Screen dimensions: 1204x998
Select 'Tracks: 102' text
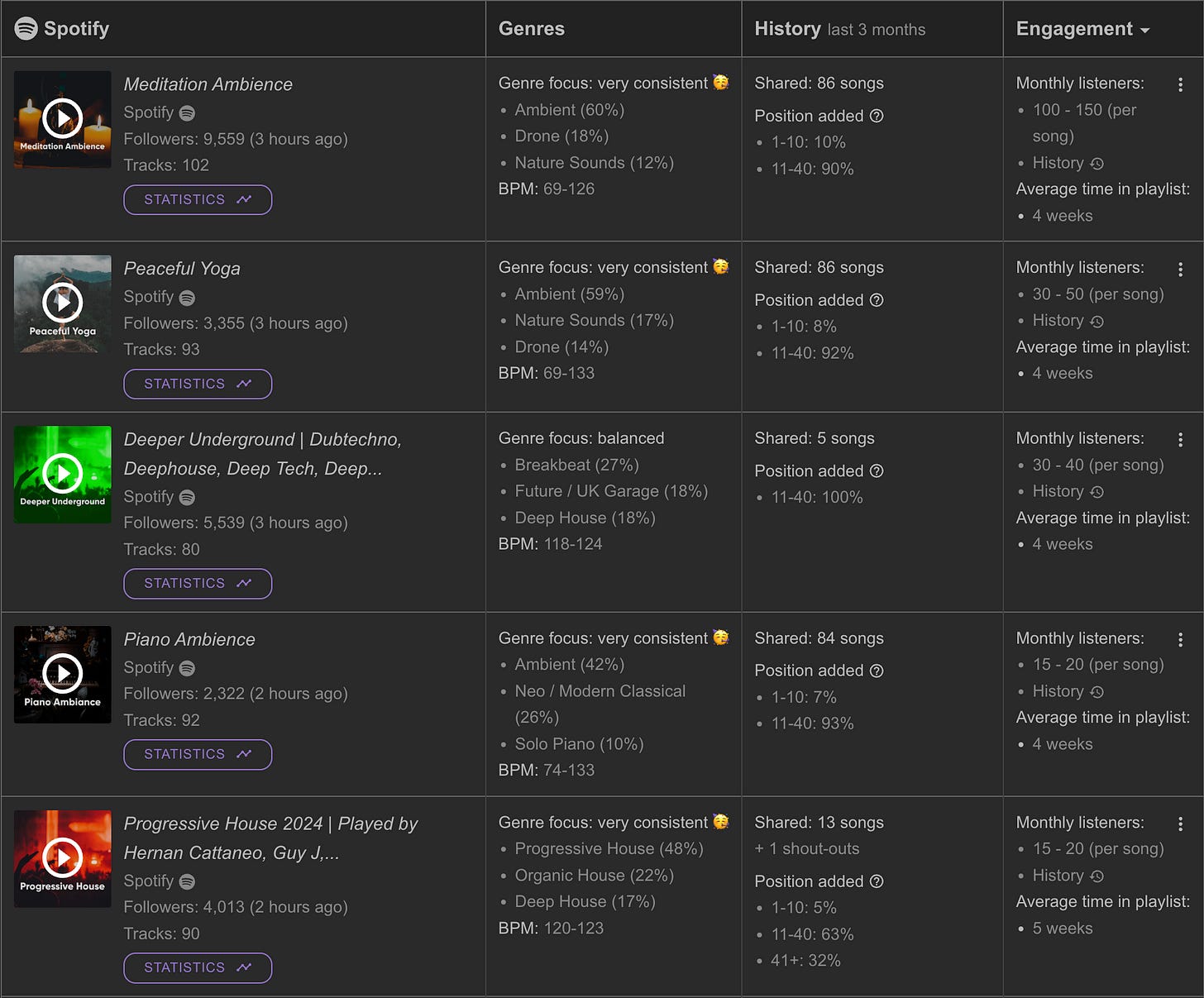(166, 165)
